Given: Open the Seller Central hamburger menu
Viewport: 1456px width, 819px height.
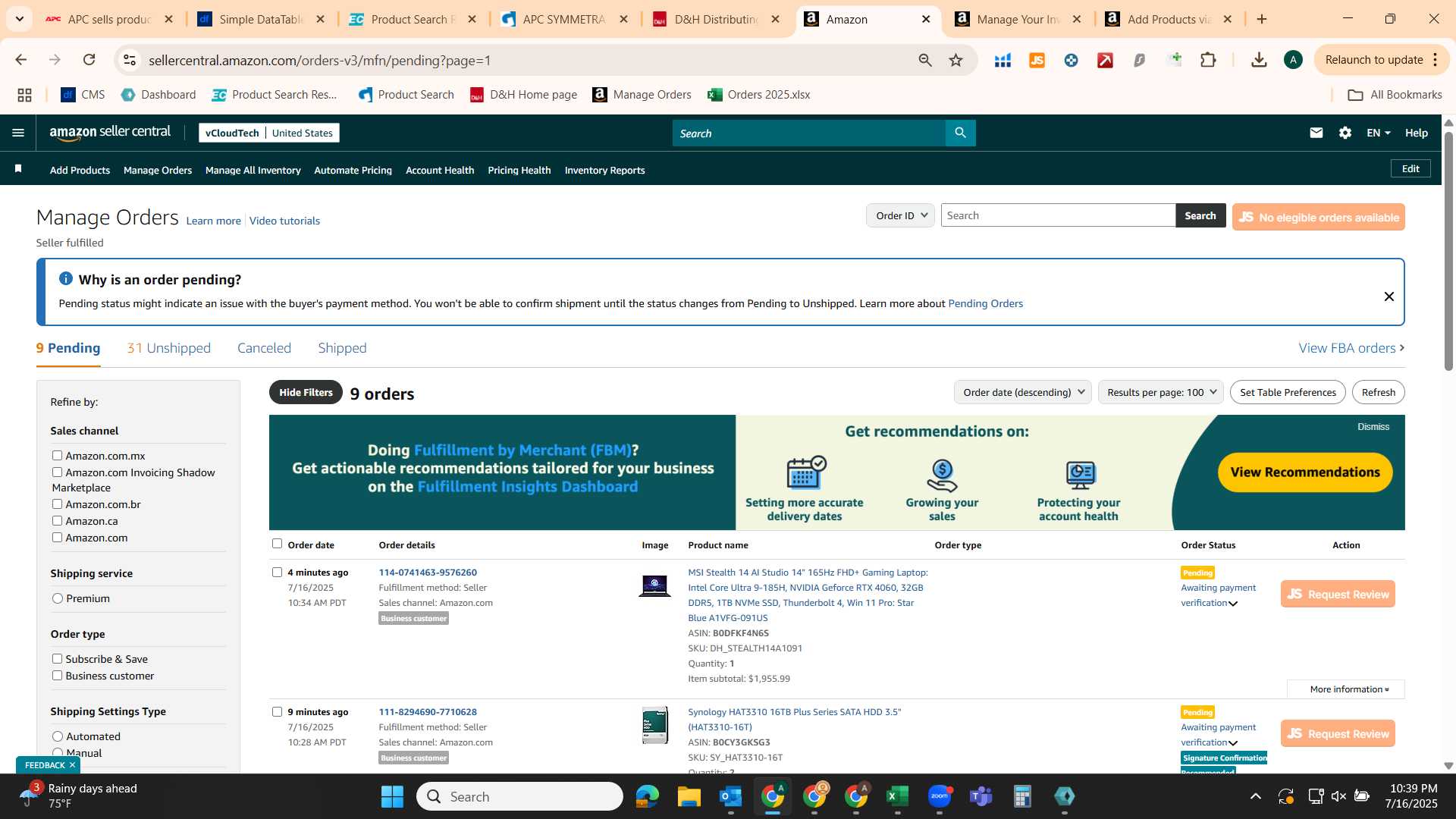Looking at the screenshot, I should tap(18, 133).
